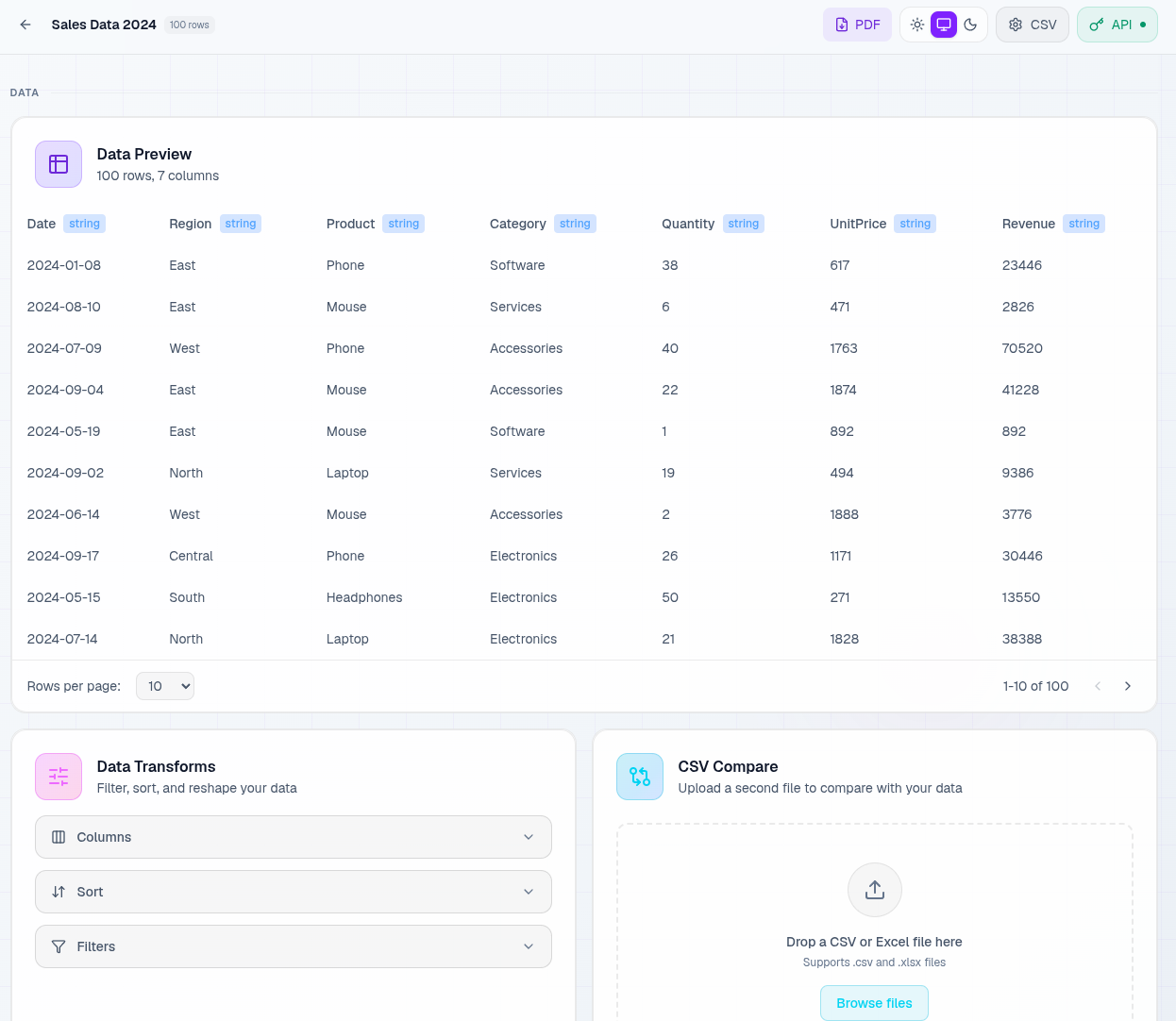Select system theme monitor icon
The image size is (1176, 1021).
coord(944,25)
